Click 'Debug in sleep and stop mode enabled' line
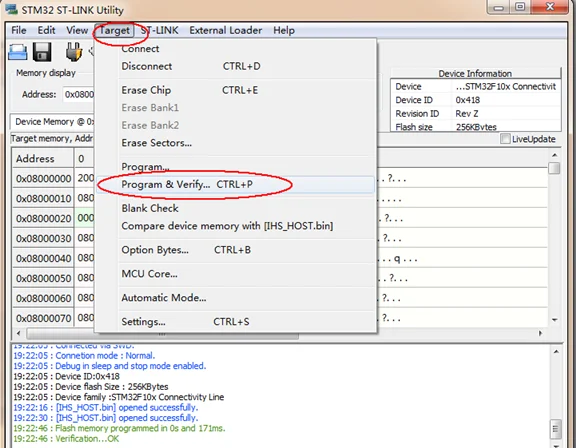This screenshot has height=448, width=576. coord(109,366)
